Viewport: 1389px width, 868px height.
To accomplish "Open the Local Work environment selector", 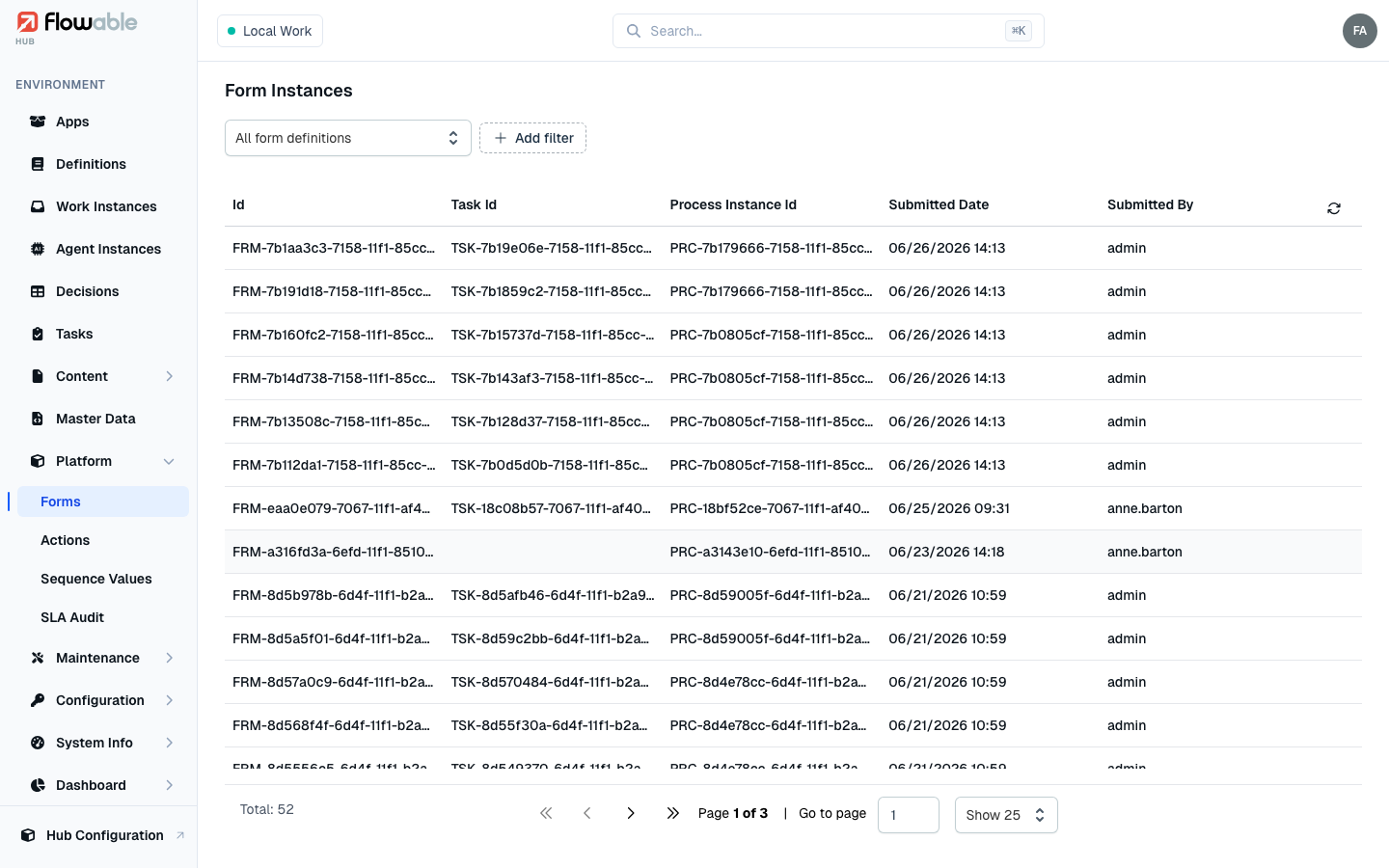I will (270, 31).
